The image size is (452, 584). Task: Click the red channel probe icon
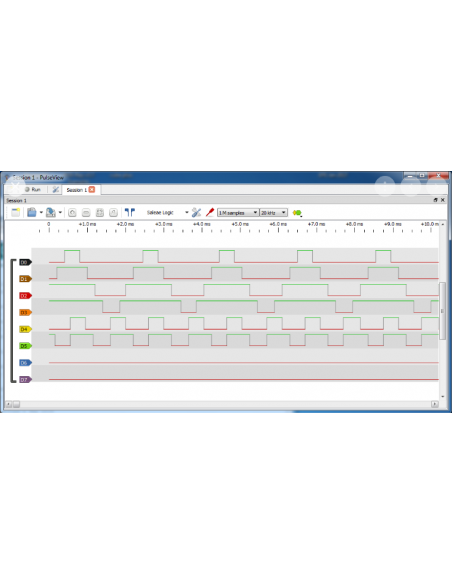pyautogui.click(x=210, y=212)
